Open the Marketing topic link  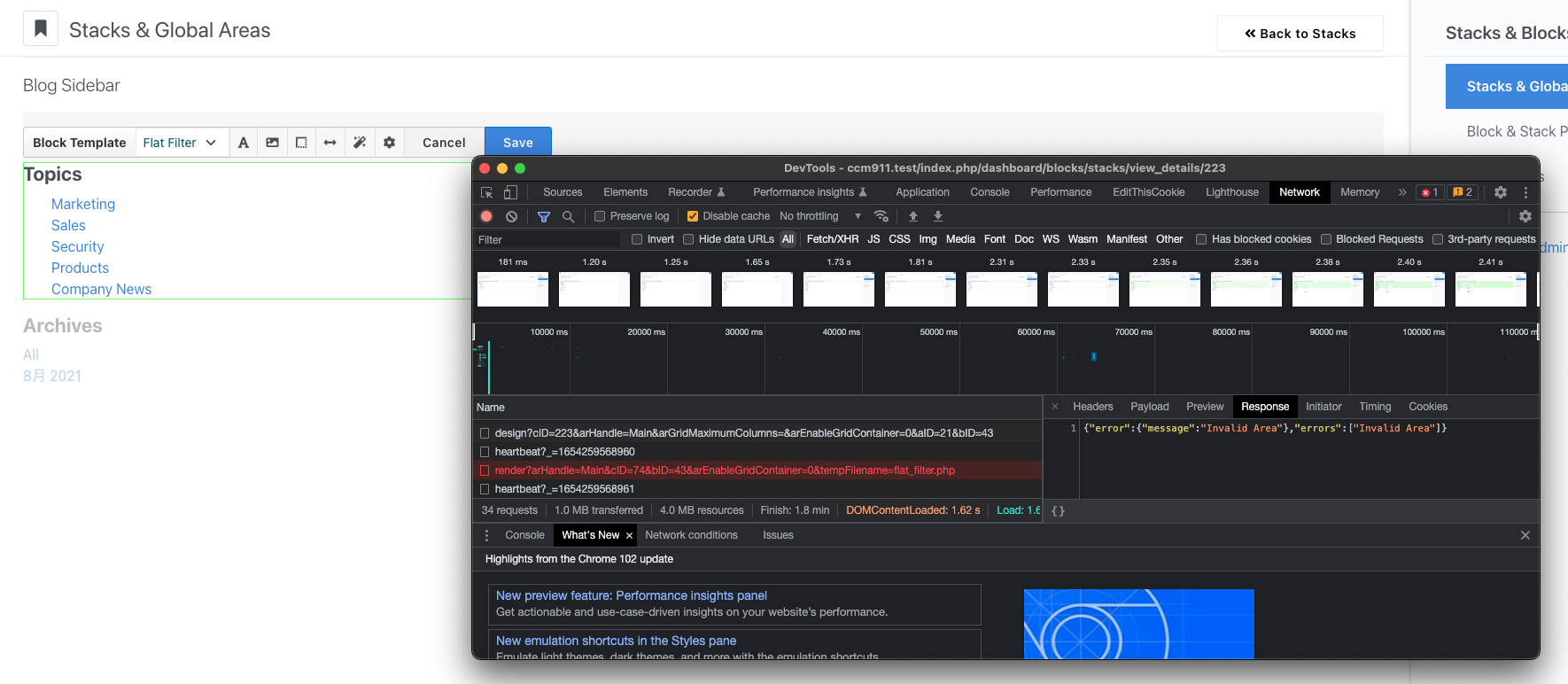[x=83, y=204]
